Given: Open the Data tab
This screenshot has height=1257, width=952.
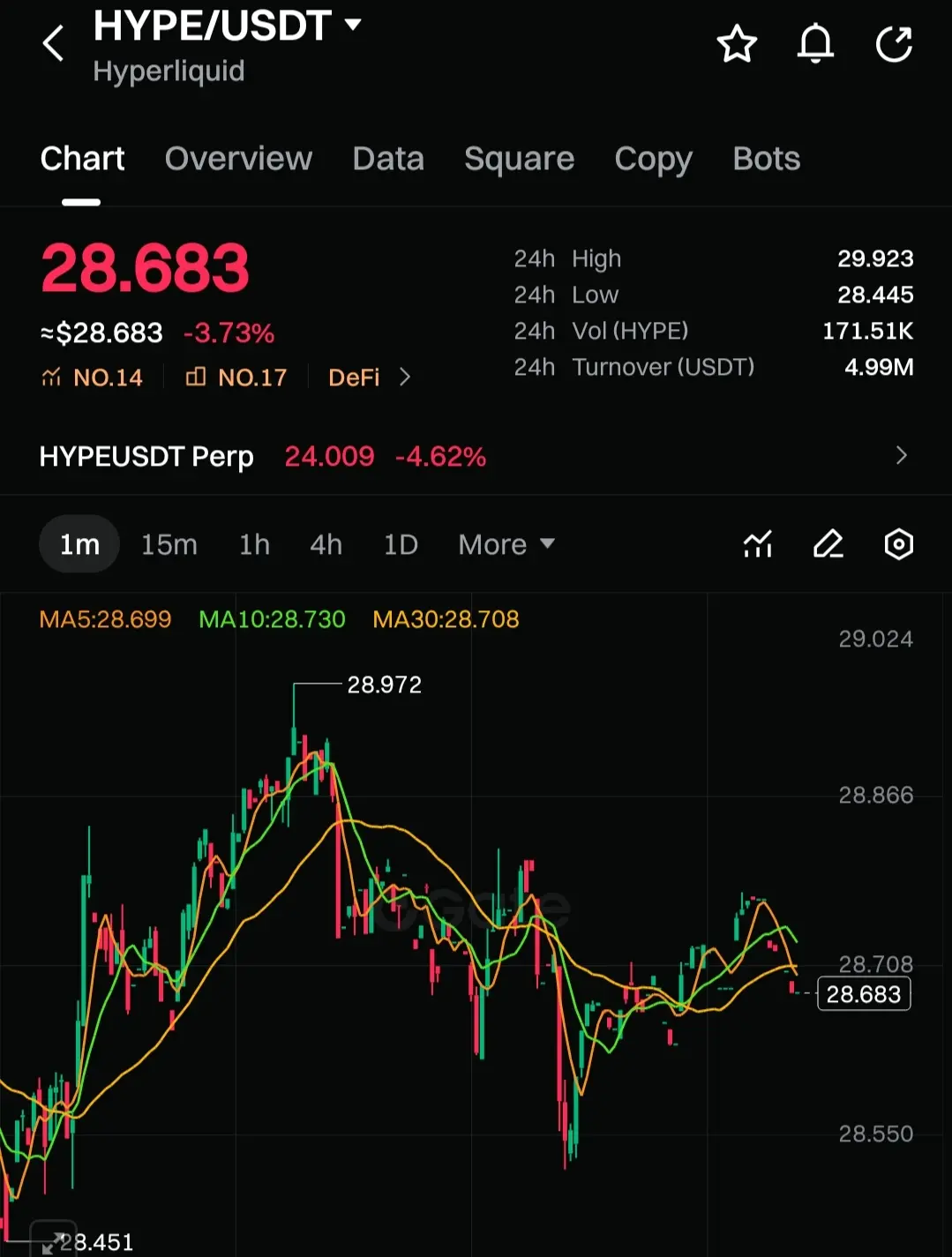Looking at the screenshot, I should tap(388, 159).
